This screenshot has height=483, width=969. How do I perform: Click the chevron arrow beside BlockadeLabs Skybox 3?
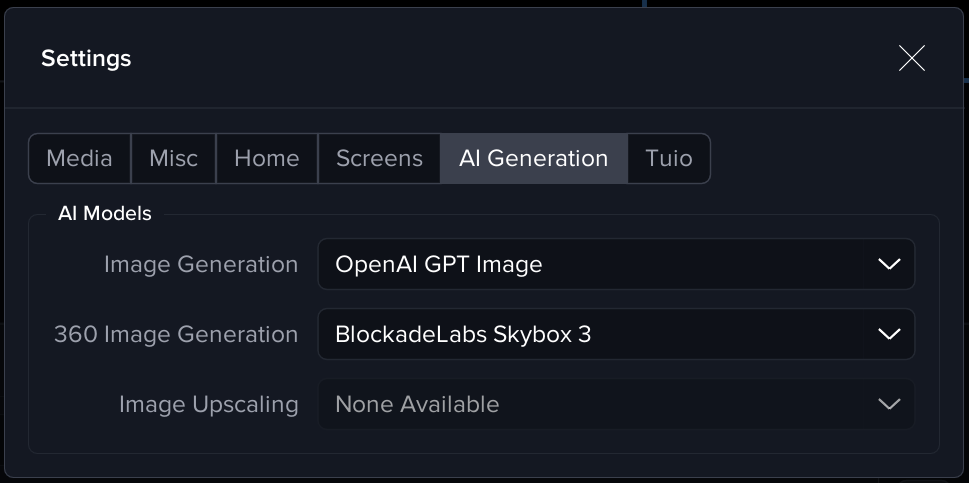[888, 334]
